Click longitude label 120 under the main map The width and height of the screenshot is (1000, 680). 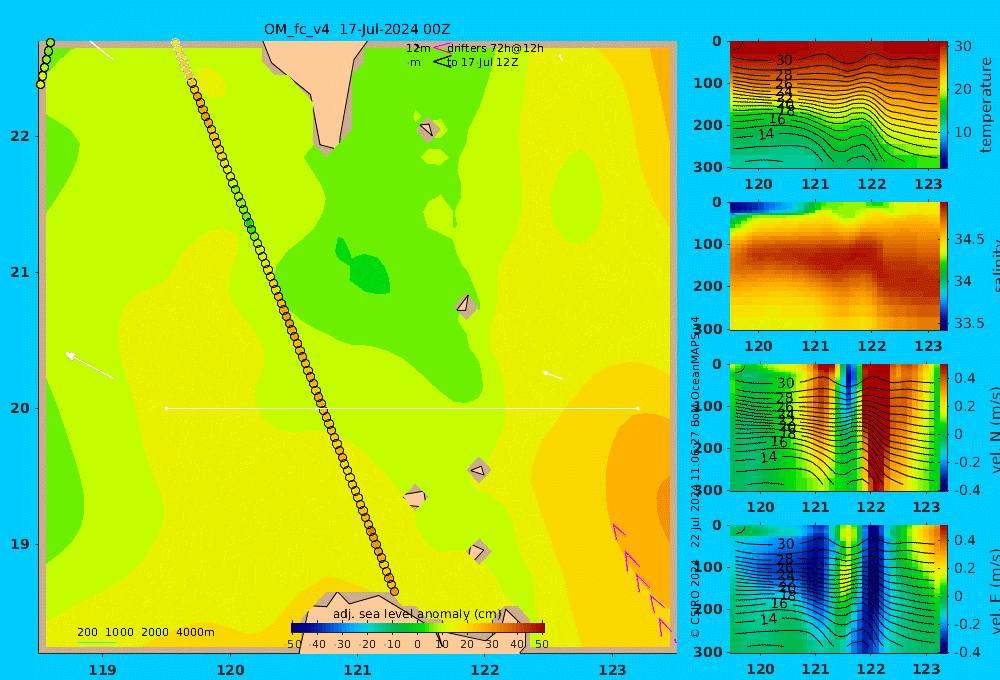230,670
